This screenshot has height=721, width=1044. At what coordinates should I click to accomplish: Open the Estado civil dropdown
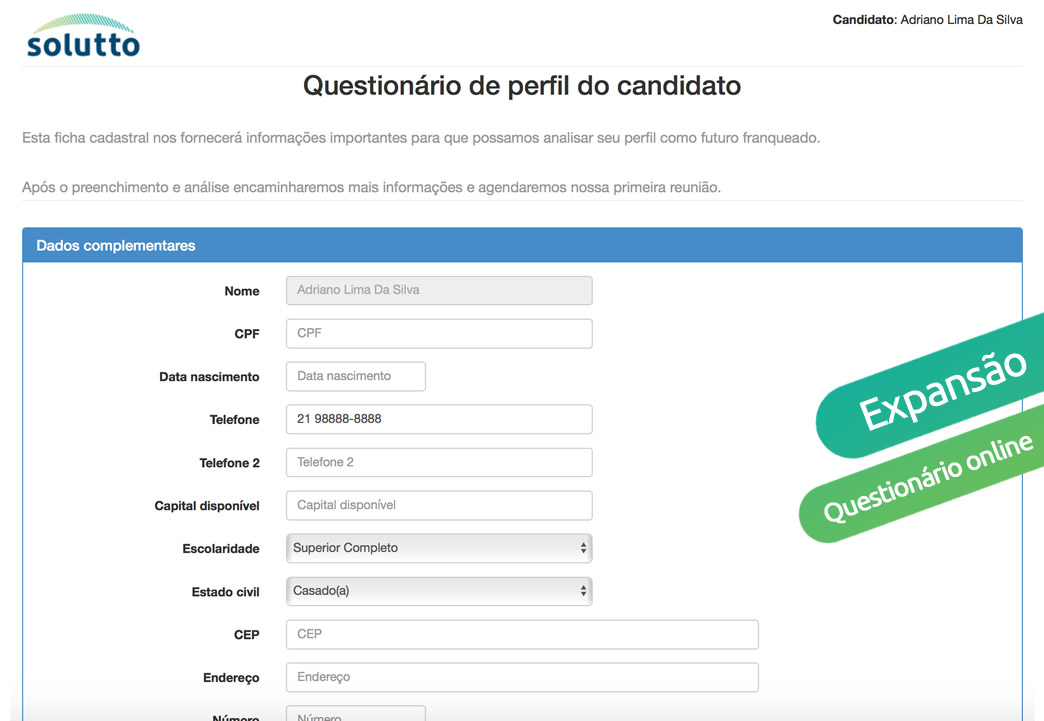point(439,591)
